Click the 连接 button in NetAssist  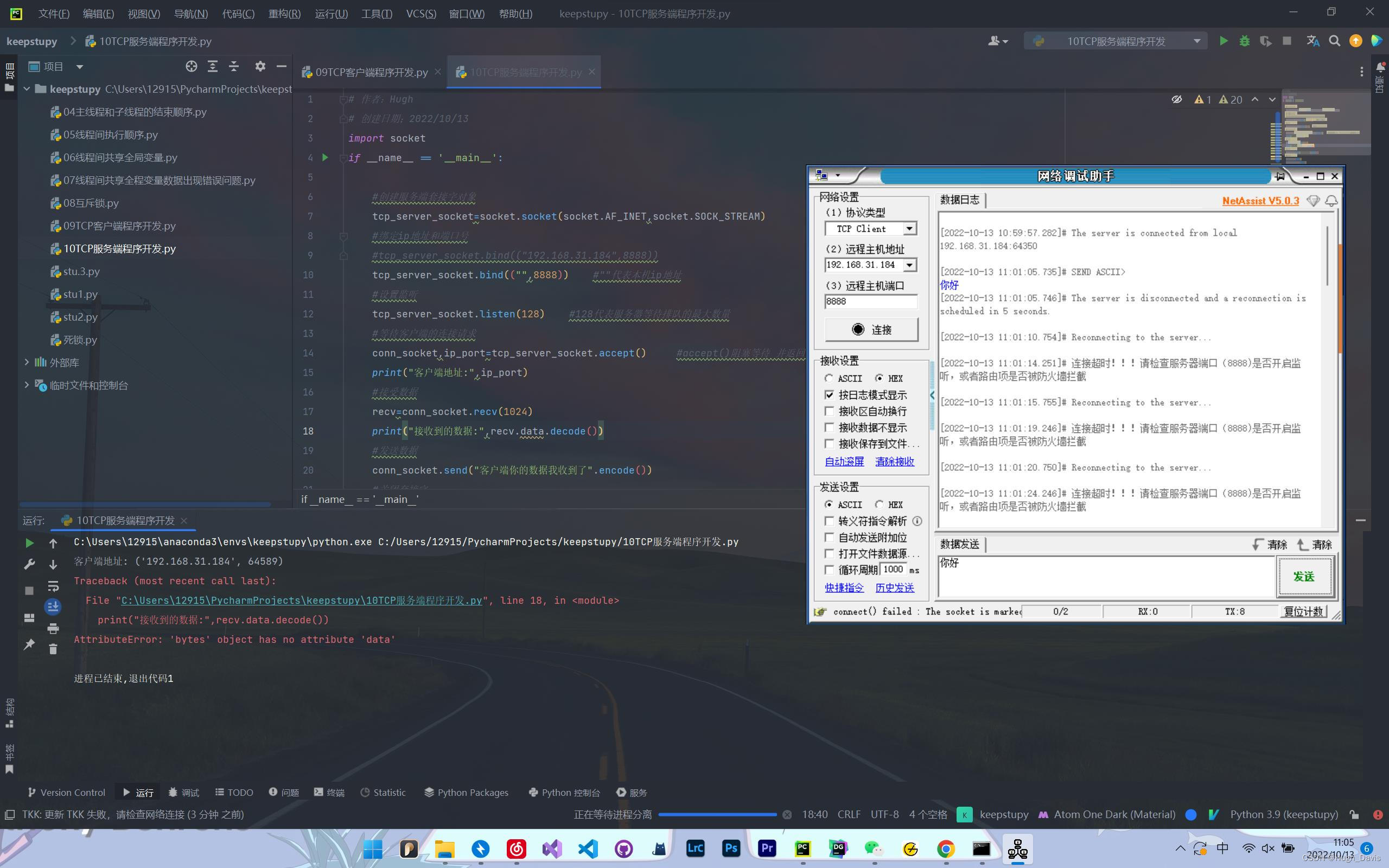point(870,329)
